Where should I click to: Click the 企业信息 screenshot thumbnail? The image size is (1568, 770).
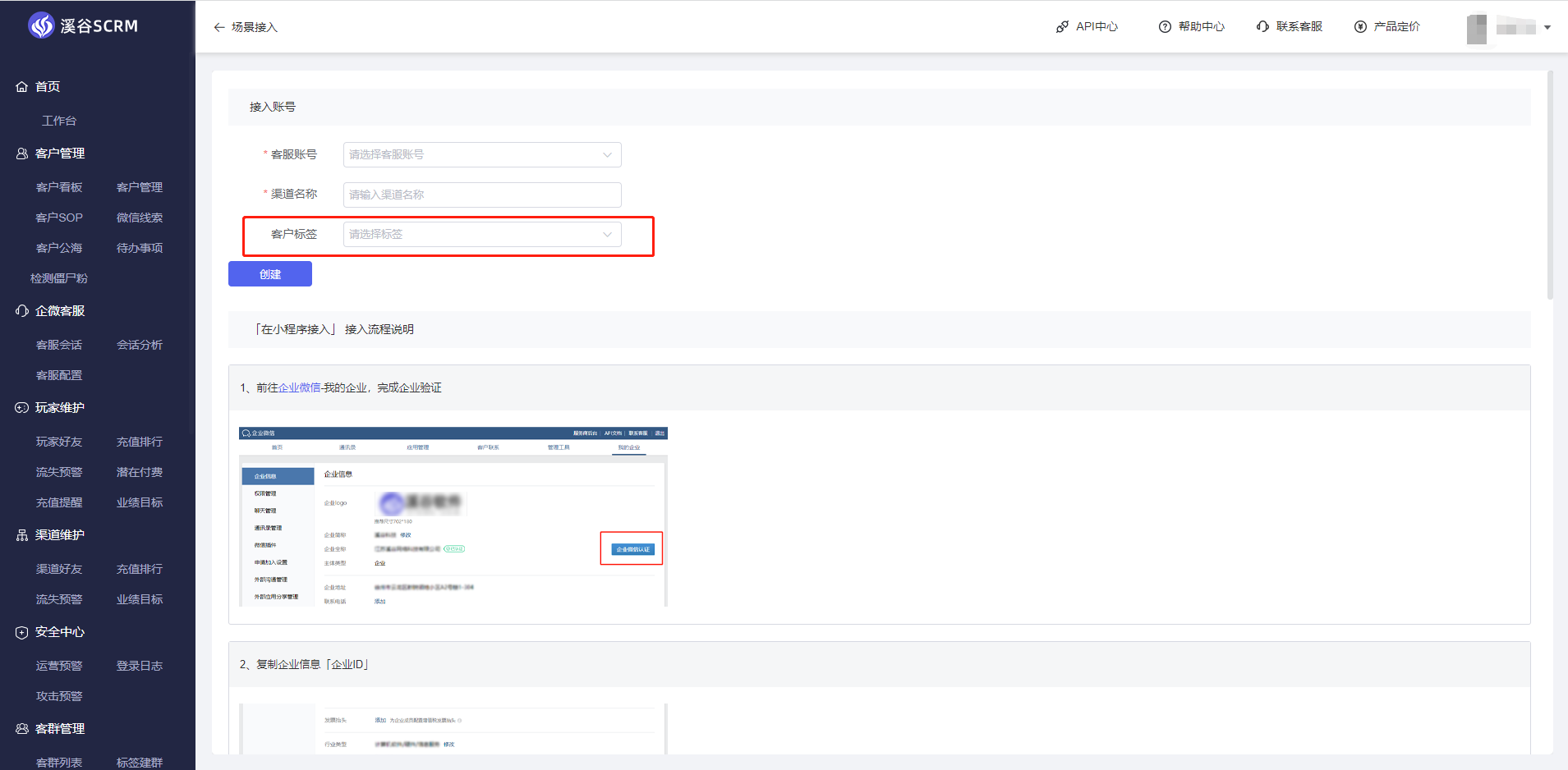coord(453,516)
